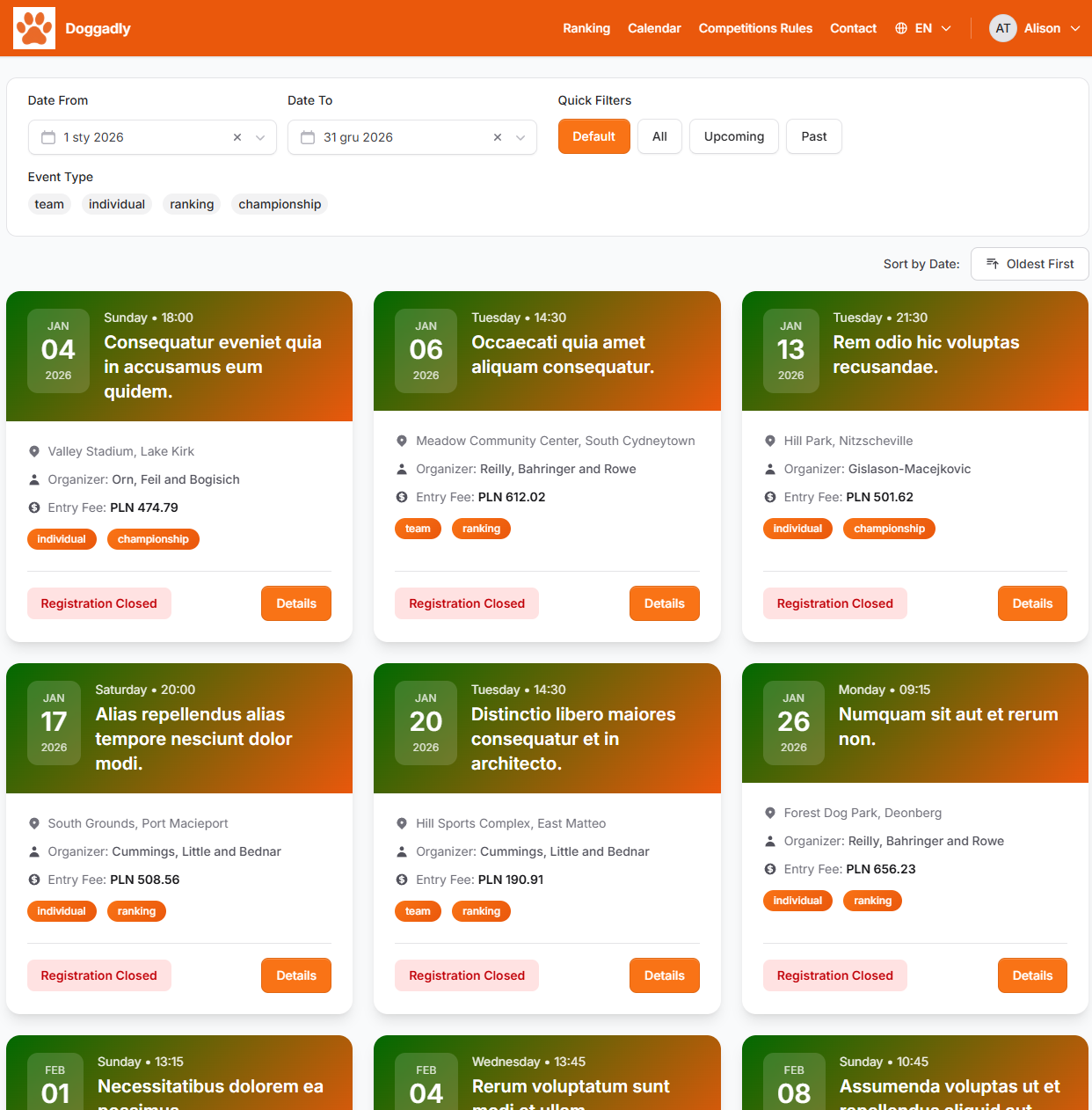This screenshot has height=1110, width=1092.
Task: Open Details for Occaecati quia amet event
Action: tap(664, 603)
